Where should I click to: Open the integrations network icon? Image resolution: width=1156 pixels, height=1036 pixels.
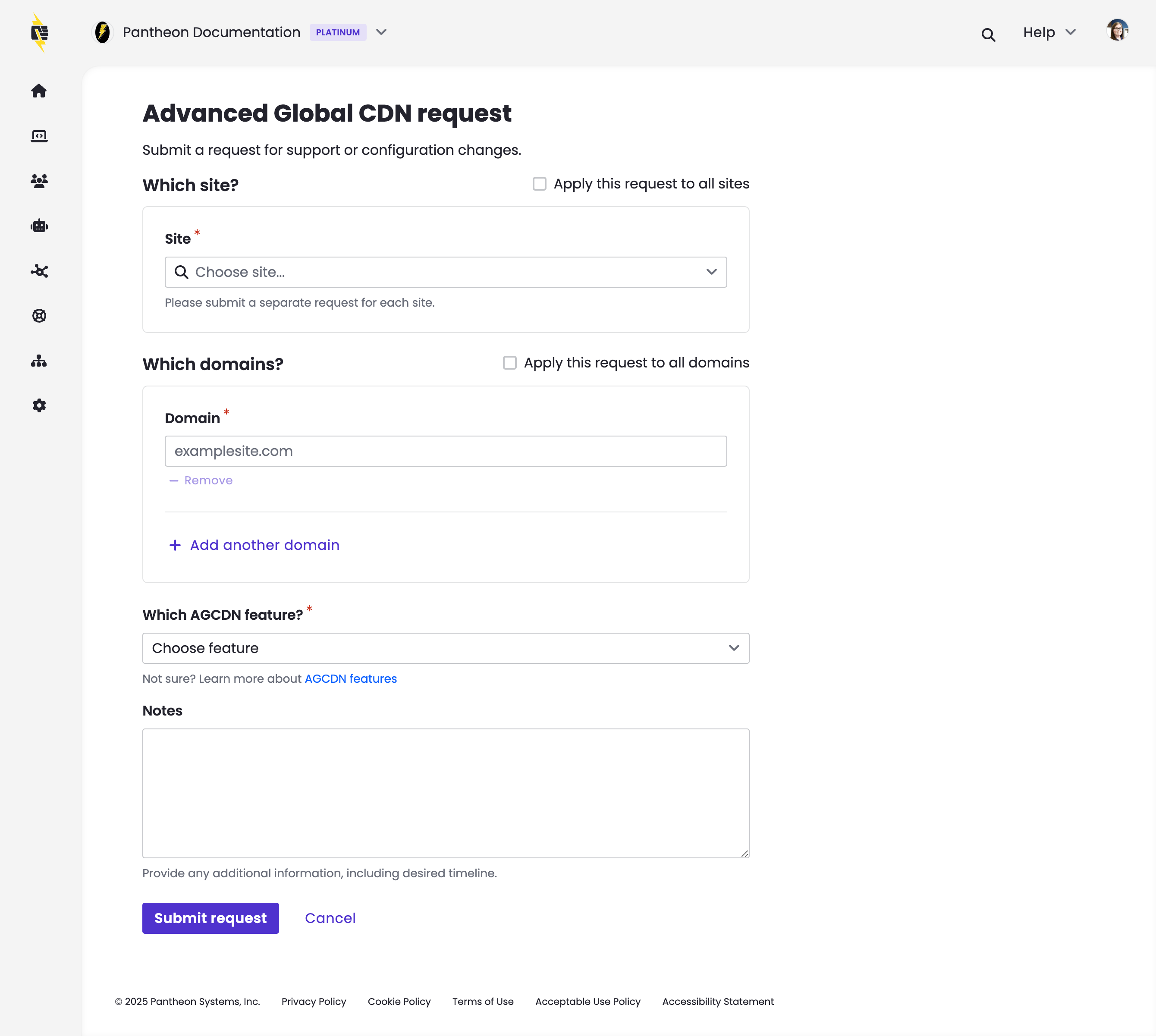pyautogui.click(x=39, y=271)
